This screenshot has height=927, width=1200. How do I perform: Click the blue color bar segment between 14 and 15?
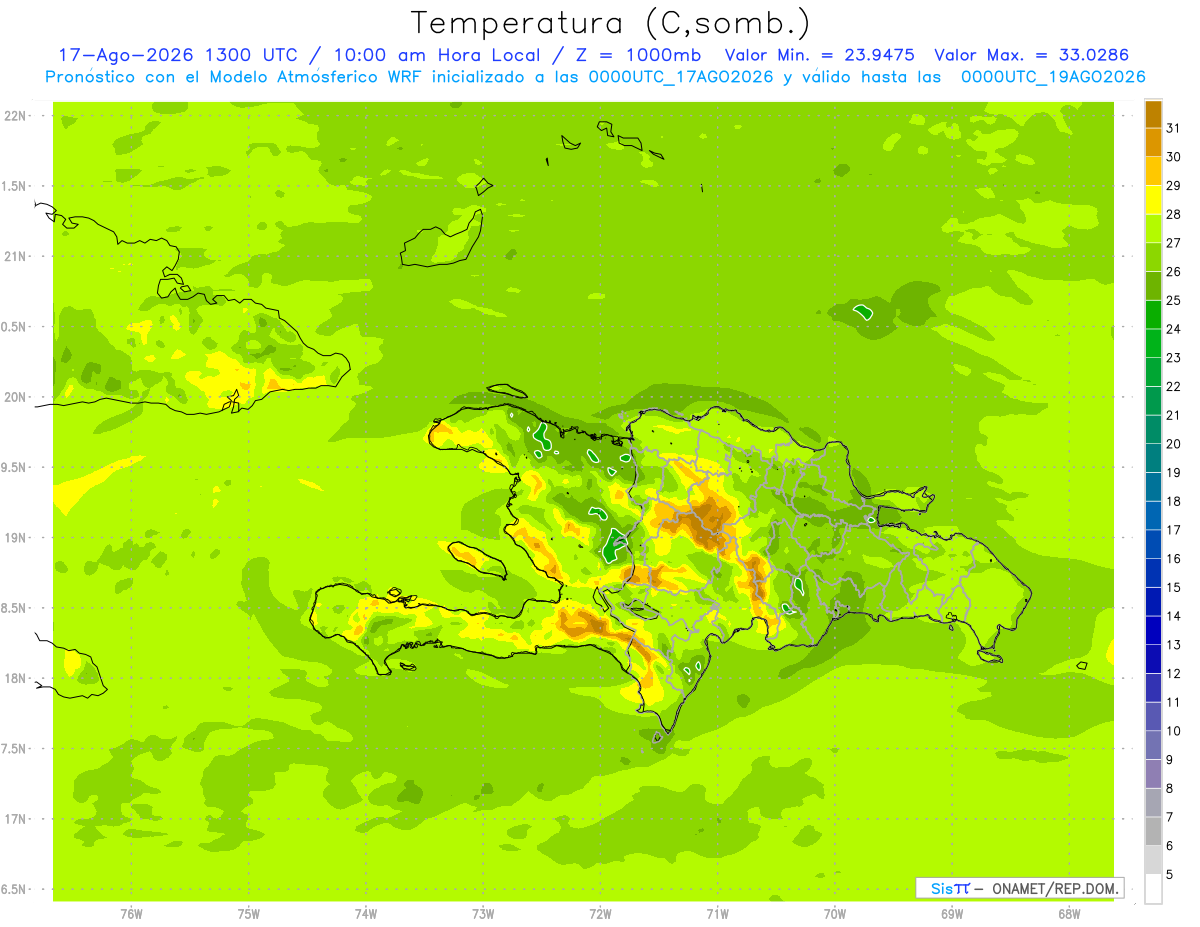(1153, 602)
